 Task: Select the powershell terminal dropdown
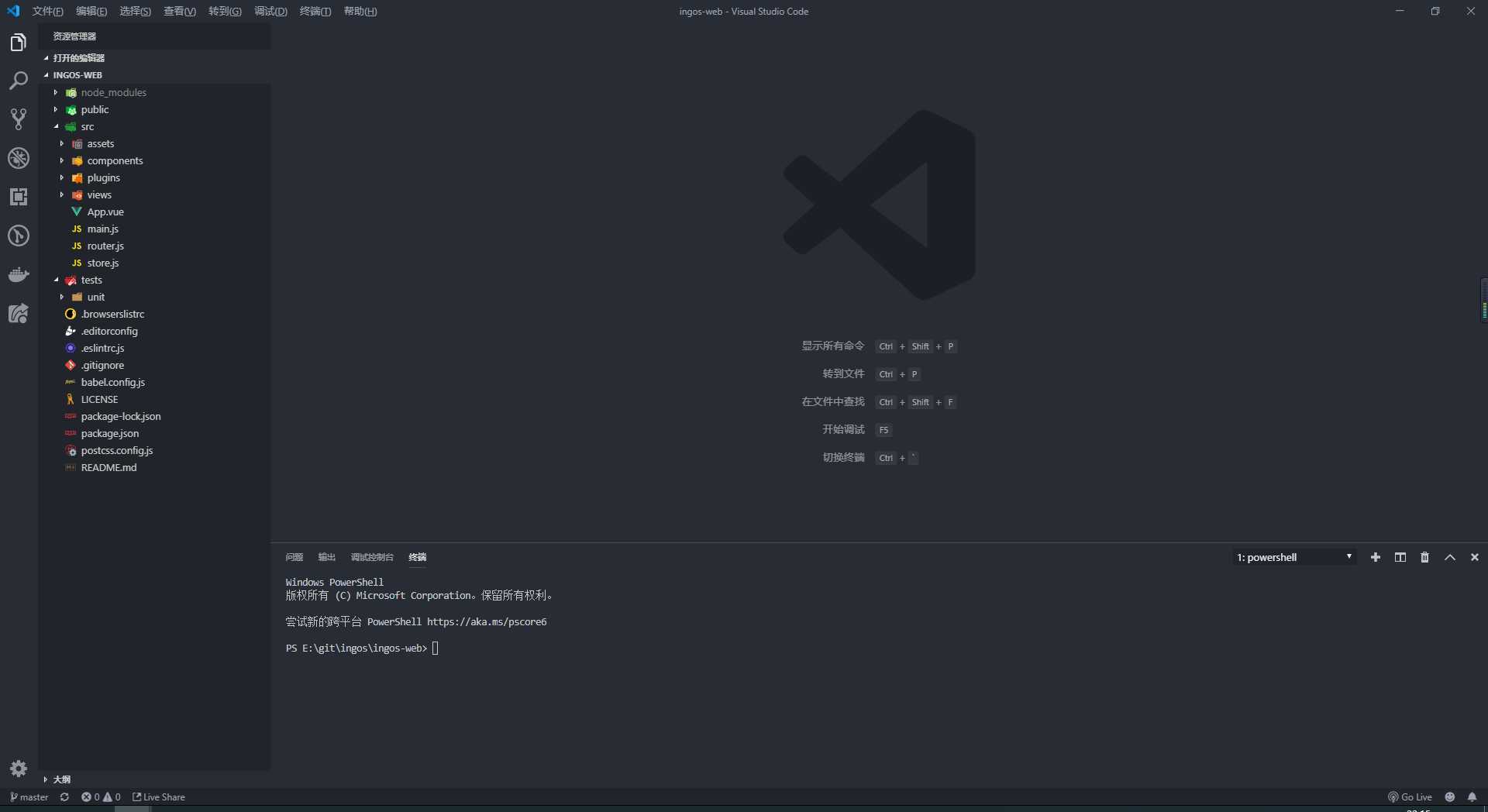pos(1294,557)
